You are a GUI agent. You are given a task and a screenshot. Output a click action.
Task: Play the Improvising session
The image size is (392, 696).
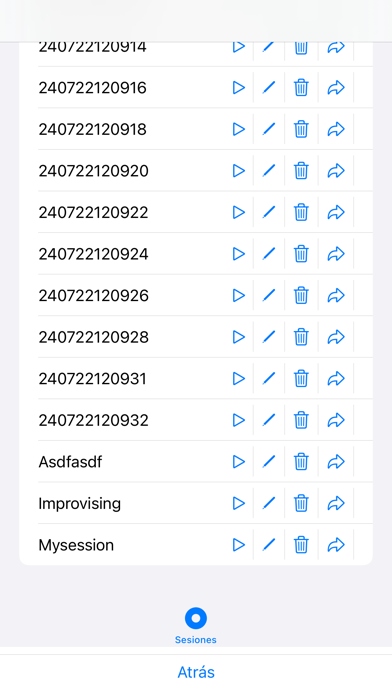click(239, 503)
